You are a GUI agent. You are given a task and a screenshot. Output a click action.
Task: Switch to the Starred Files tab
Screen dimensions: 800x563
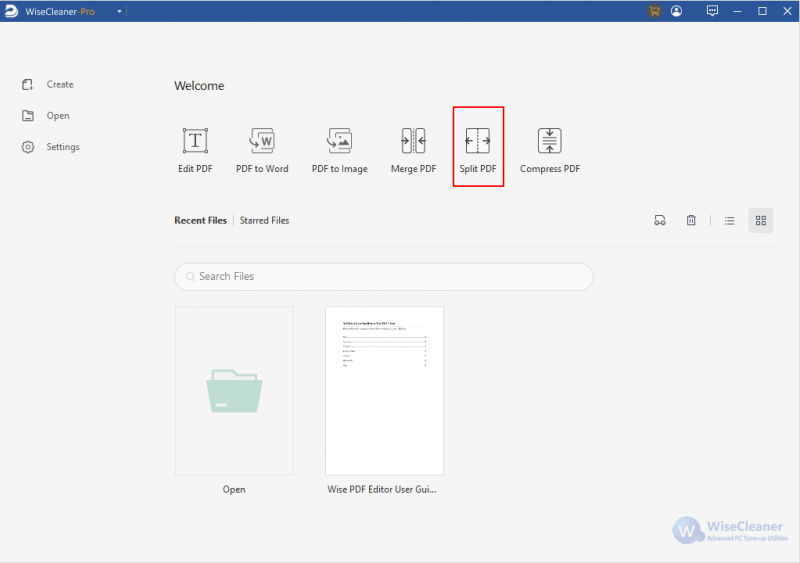coord(264,221)
